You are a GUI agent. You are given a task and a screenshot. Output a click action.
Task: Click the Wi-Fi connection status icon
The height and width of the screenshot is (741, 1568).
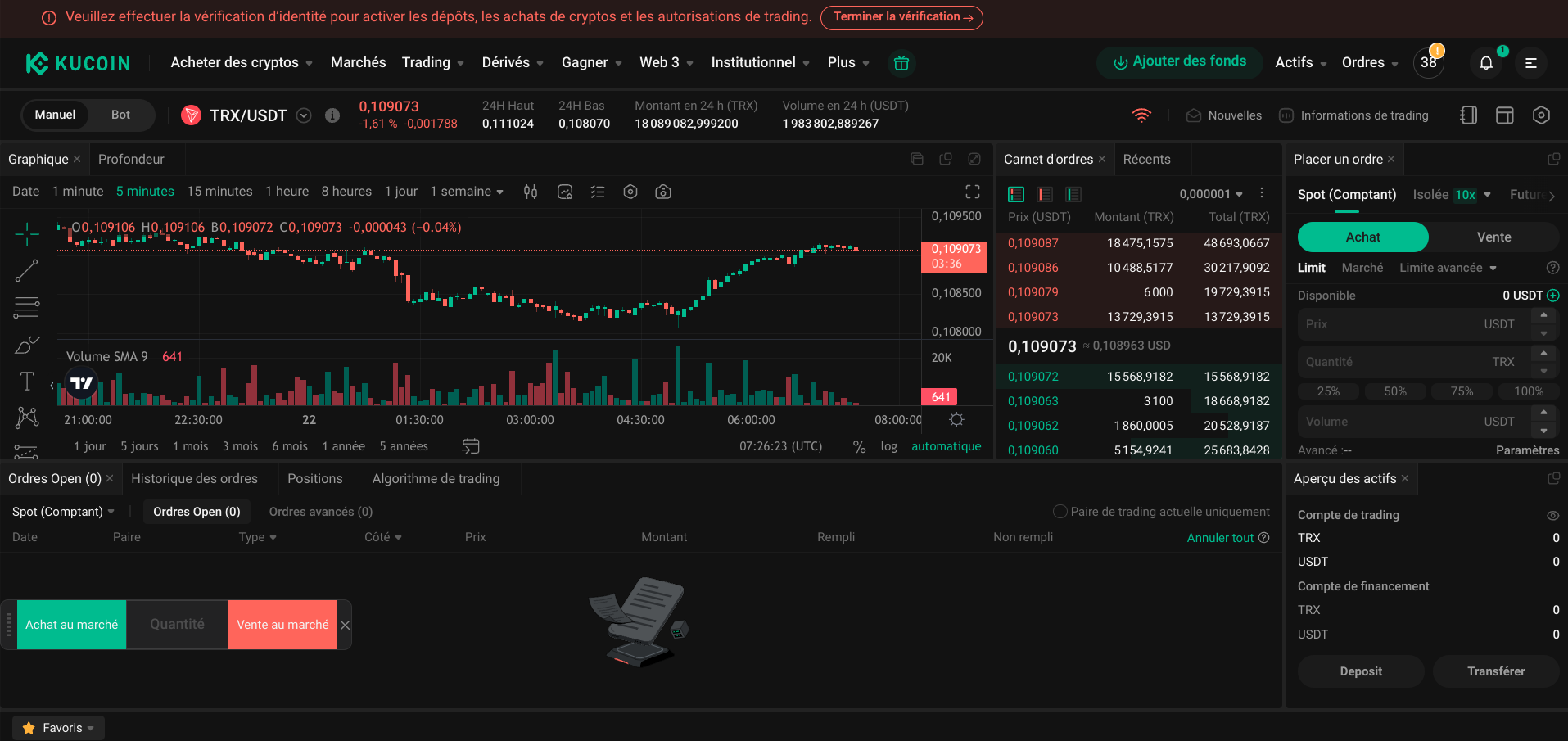point(1141,115)
